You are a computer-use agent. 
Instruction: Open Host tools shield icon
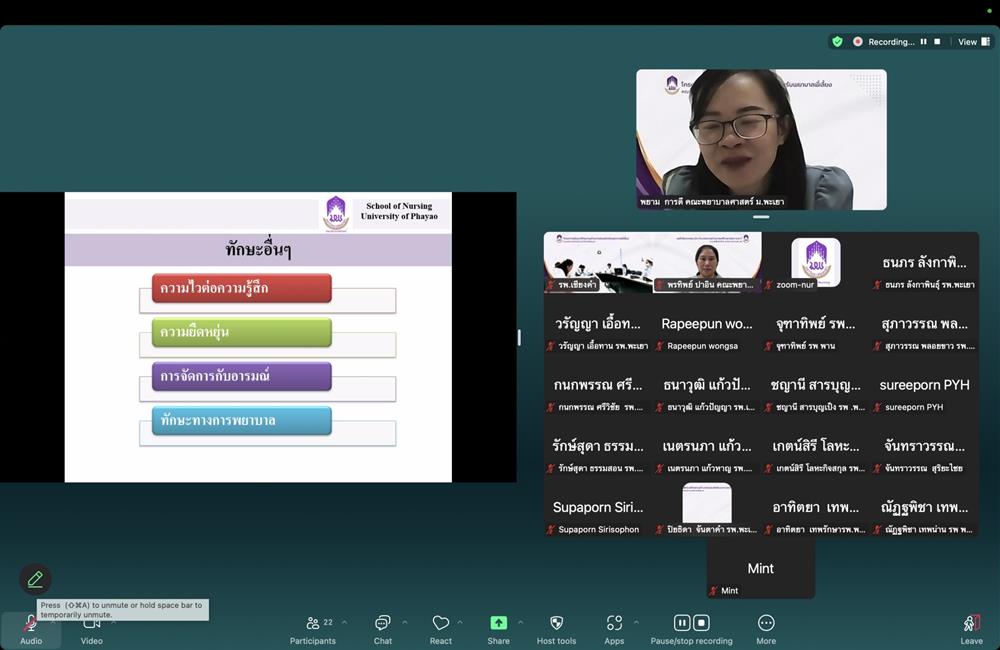pos(556,623)
